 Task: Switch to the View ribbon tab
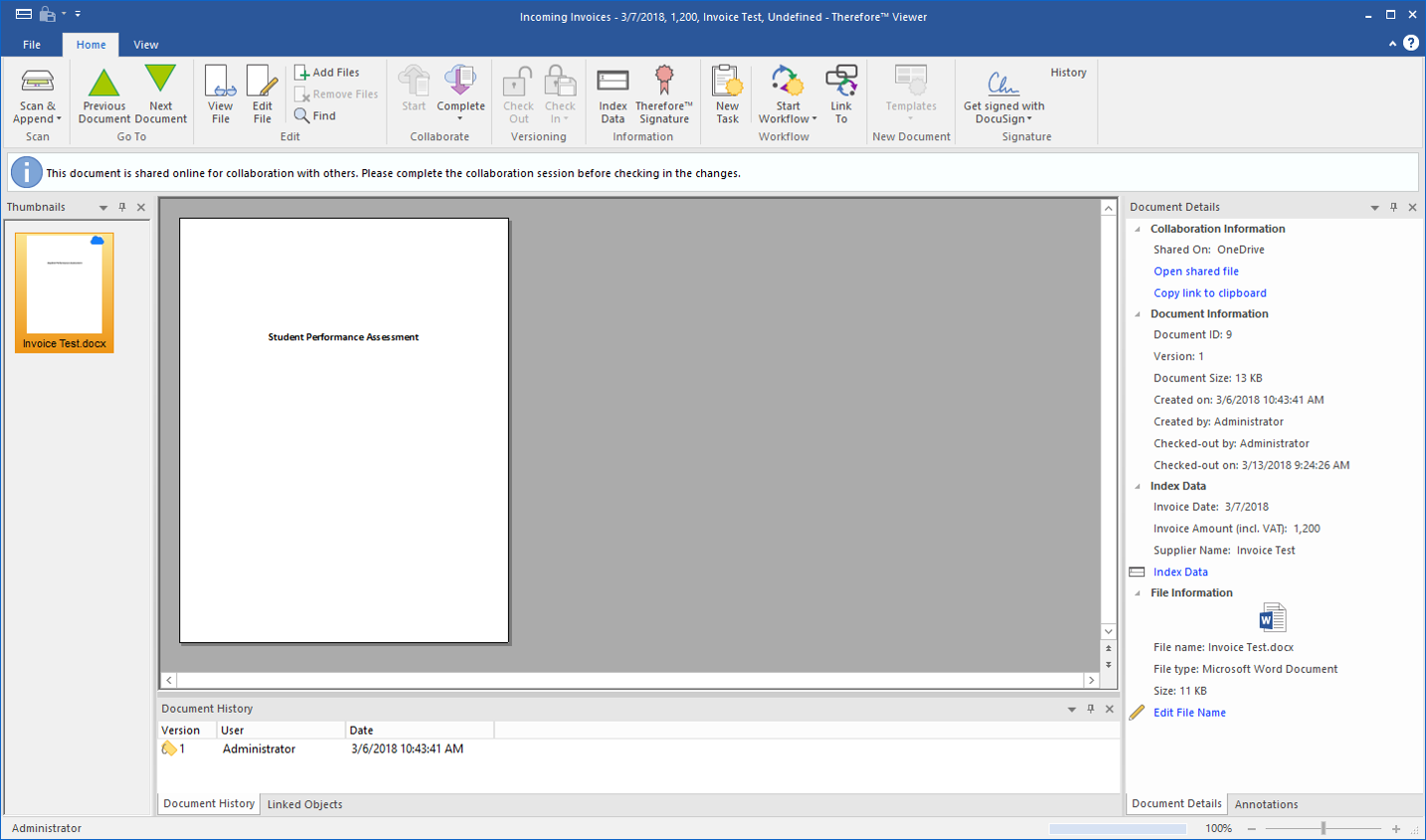(146, 45)
